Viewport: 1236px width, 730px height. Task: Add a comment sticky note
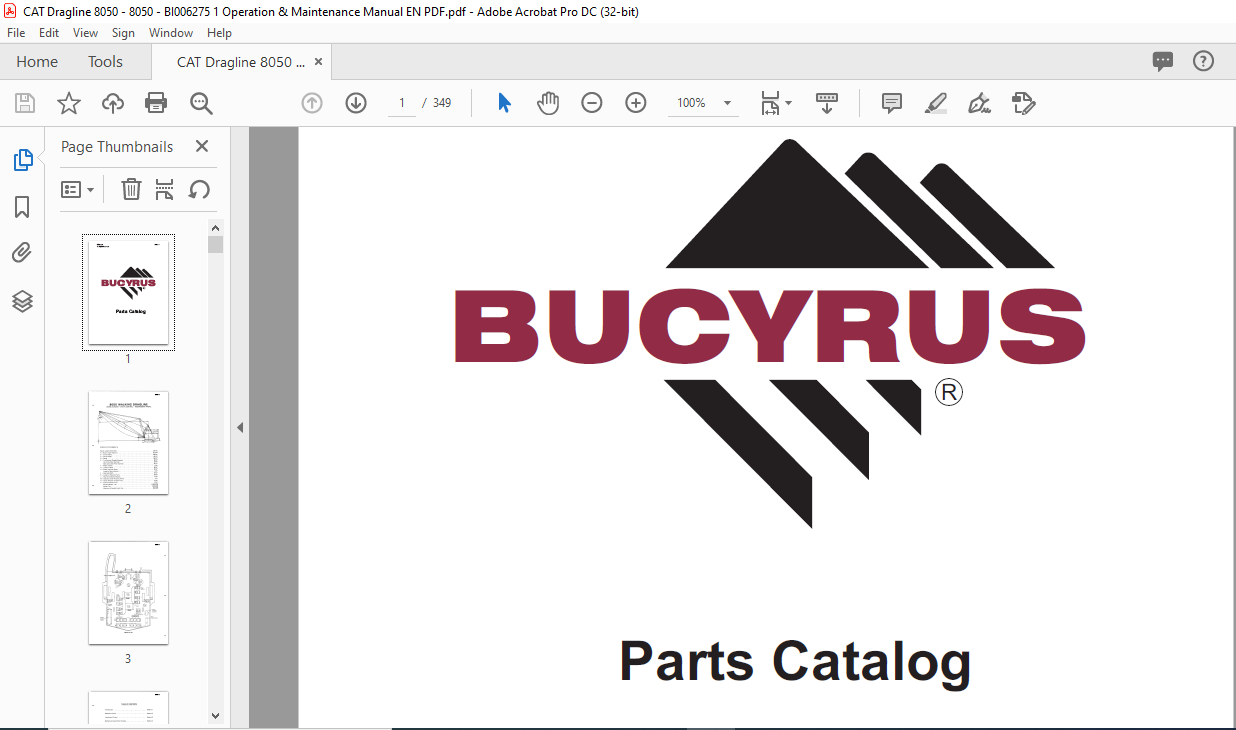892,103
